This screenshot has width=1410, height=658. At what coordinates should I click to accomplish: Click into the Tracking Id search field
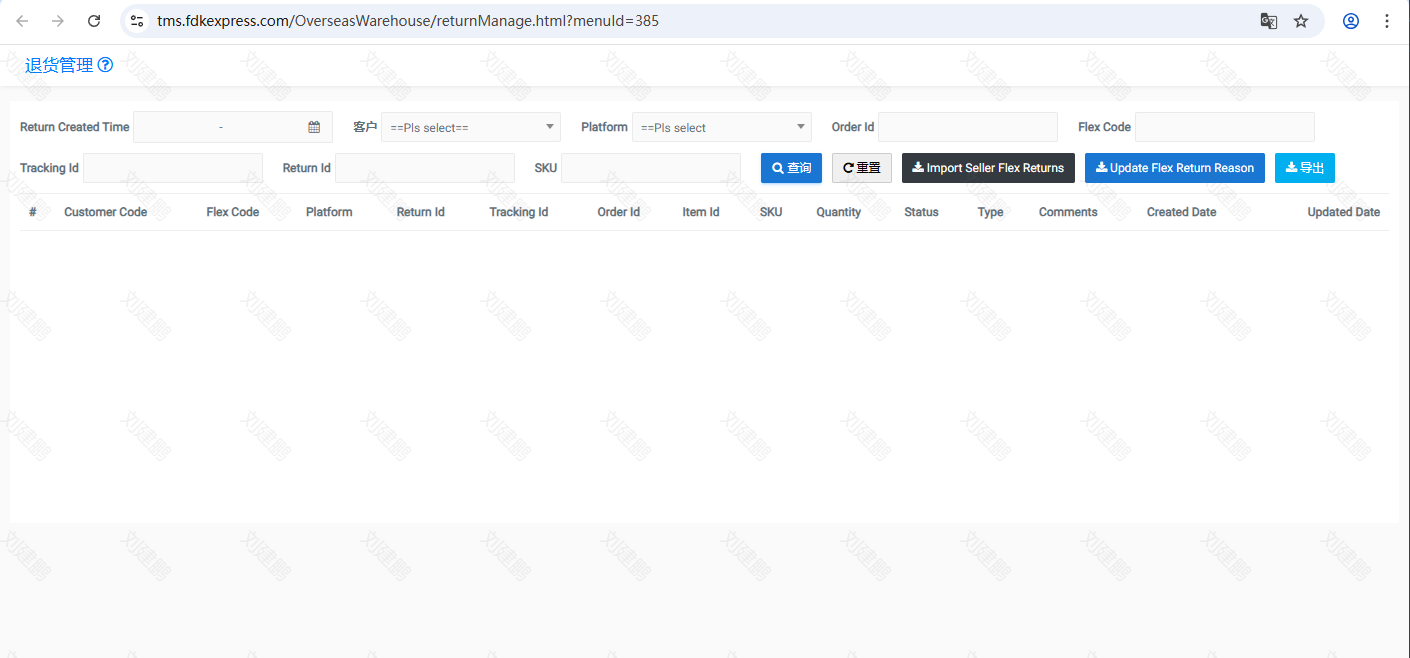(172, 168)
